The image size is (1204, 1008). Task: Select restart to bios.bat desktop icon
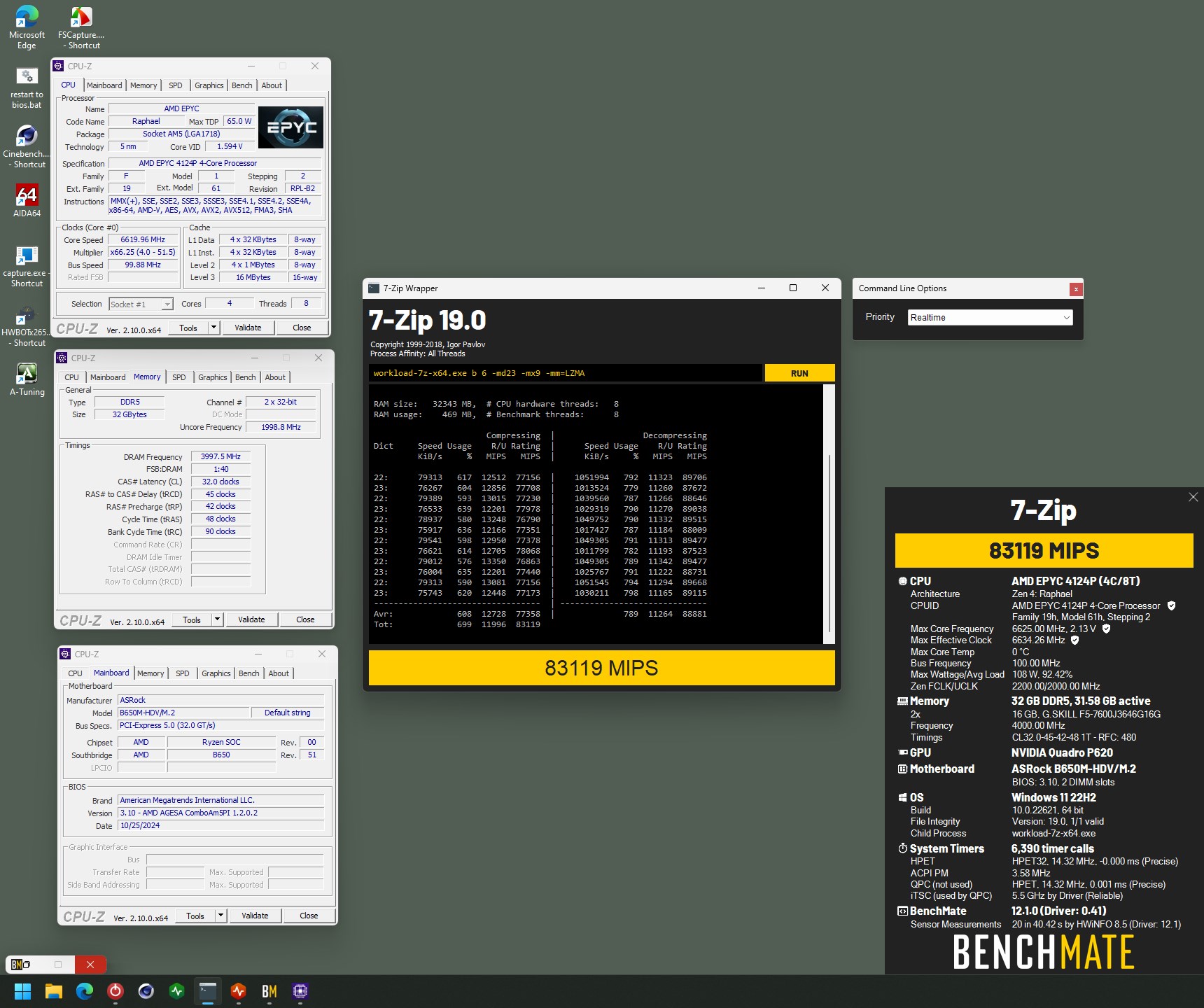coord(27,87)
